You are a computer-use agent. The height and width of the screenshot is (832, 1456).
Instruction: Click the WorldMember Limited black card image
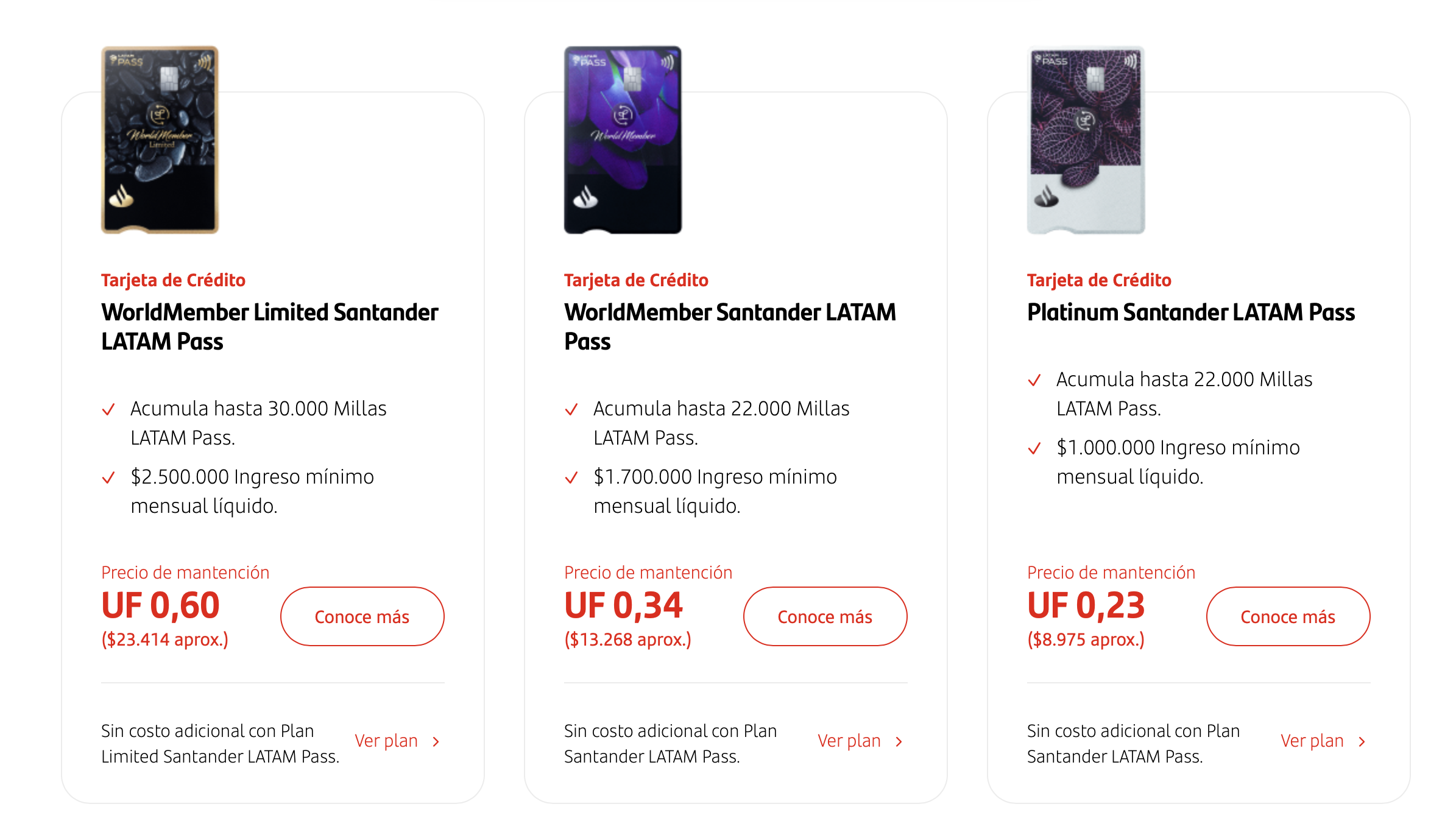[x=160, y=140]
